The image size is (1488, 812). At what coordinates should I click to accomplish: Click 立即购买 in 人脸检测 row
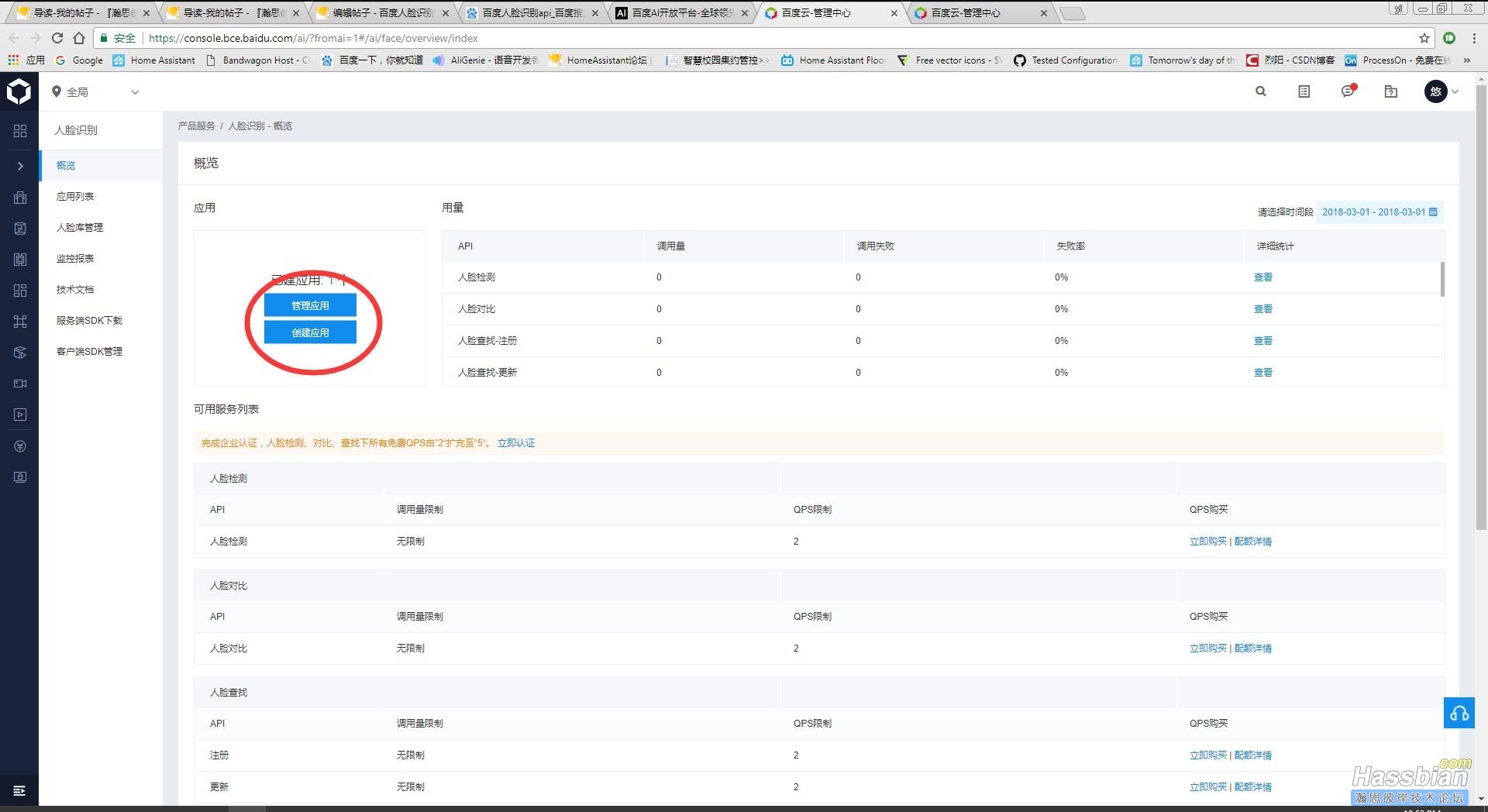click(1208, 542)
